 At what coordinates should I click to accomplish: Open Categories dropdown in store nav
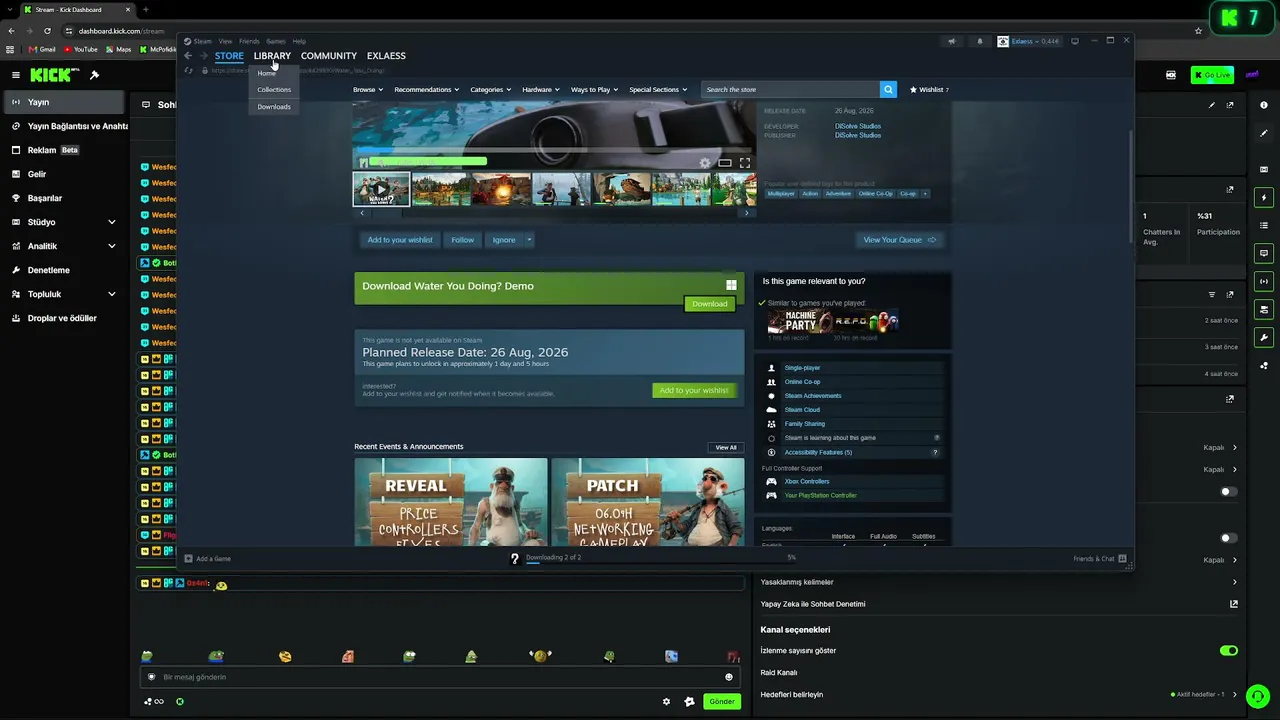point(490,90)
